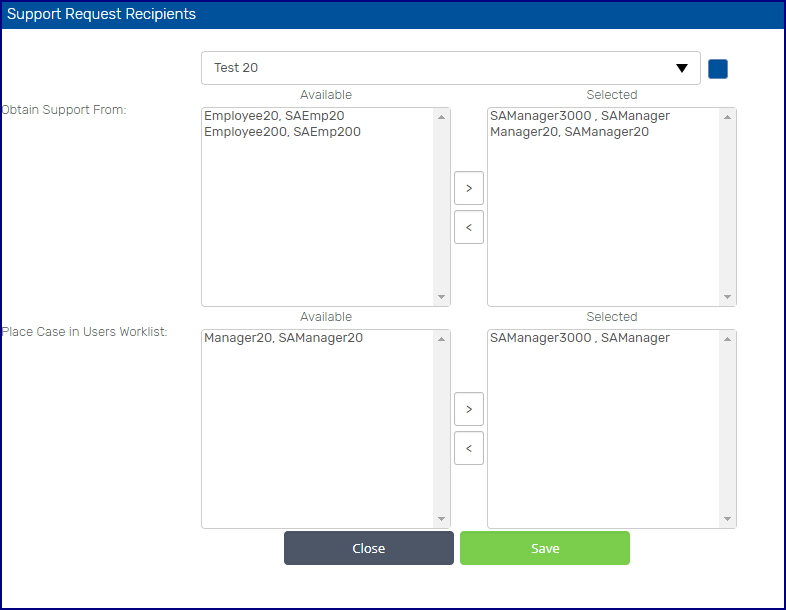Viewport: 786px width, 610px height.
Task: Click left arrow in Place Case in Users Worklist
Action: coord(468,449)
